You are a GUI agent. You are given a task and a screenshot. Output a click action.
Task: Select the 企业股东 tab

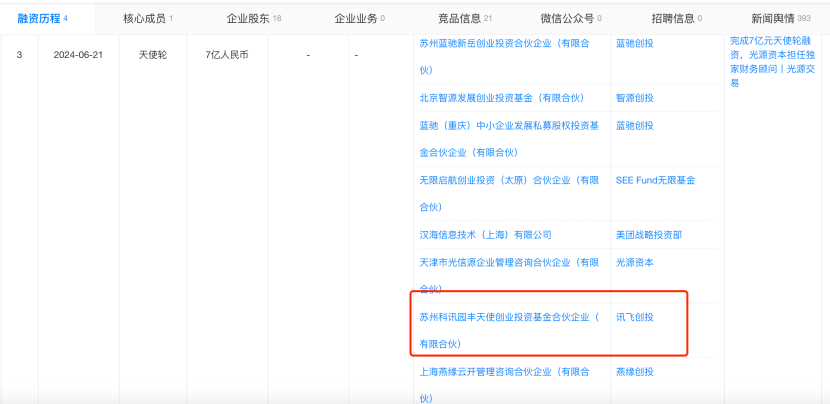click(x=254, y=19)
